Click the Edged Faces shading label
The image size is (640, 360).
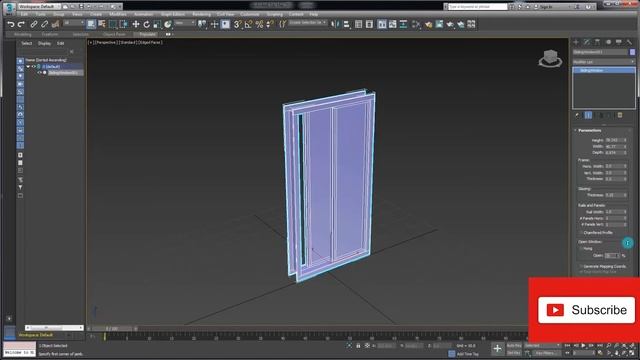151,42
